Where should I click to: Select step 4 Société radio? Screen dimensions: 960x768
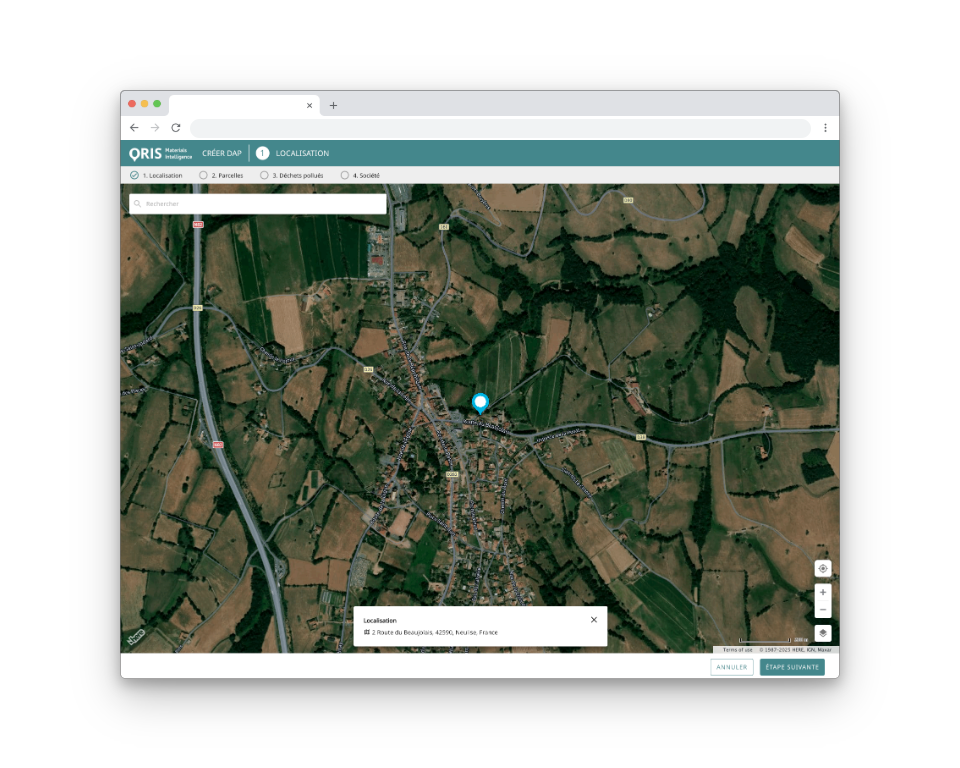pos(345,175)
